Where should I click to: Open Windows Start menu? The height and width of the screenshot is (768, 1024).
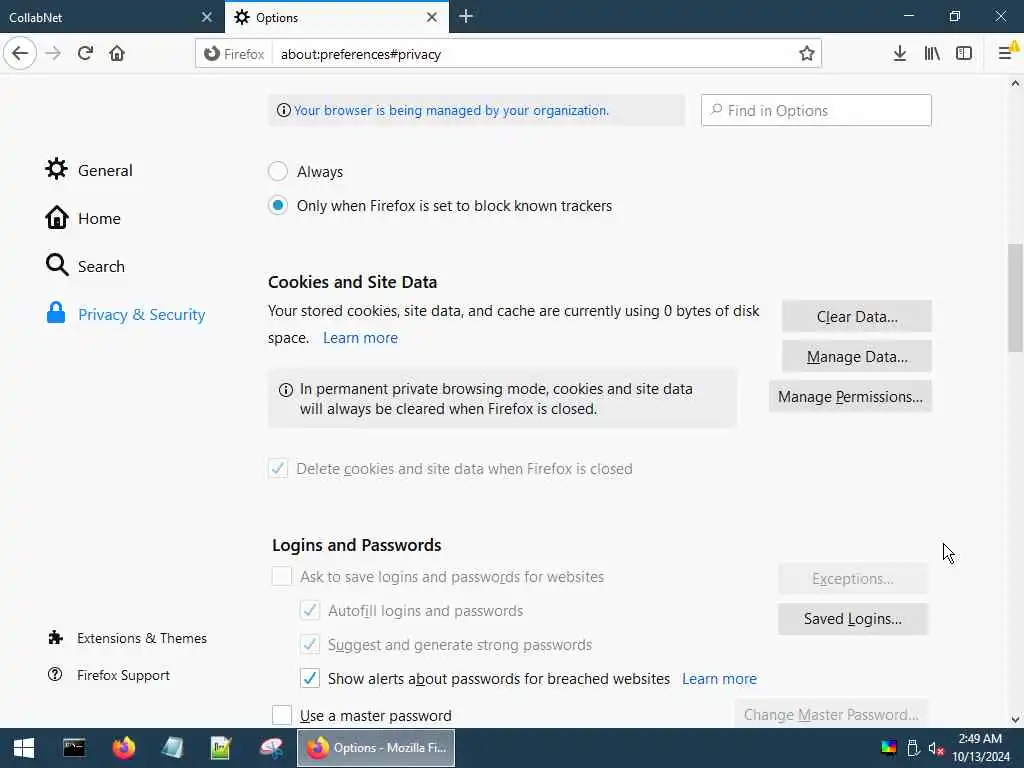24,748
